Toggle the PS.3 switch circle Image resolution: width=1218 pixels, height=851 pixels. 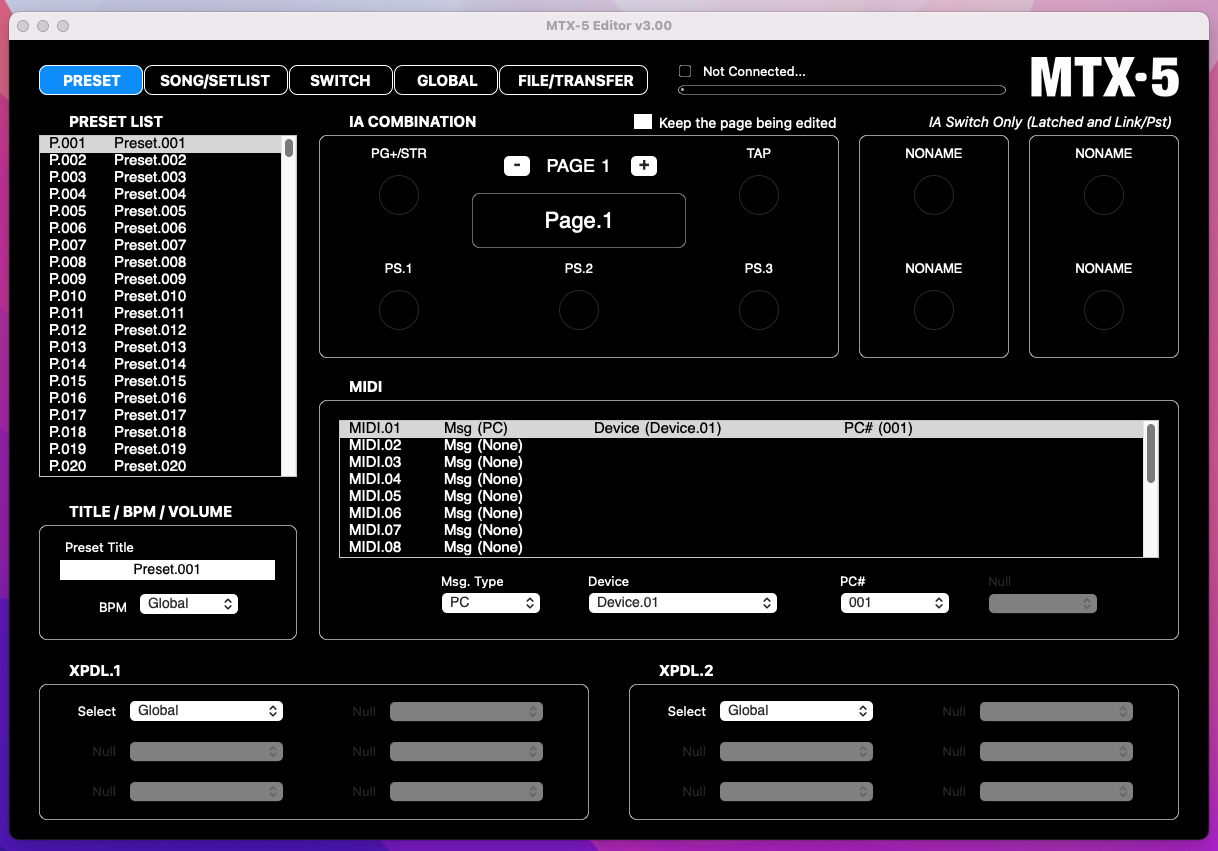click(x=758, y=310)
